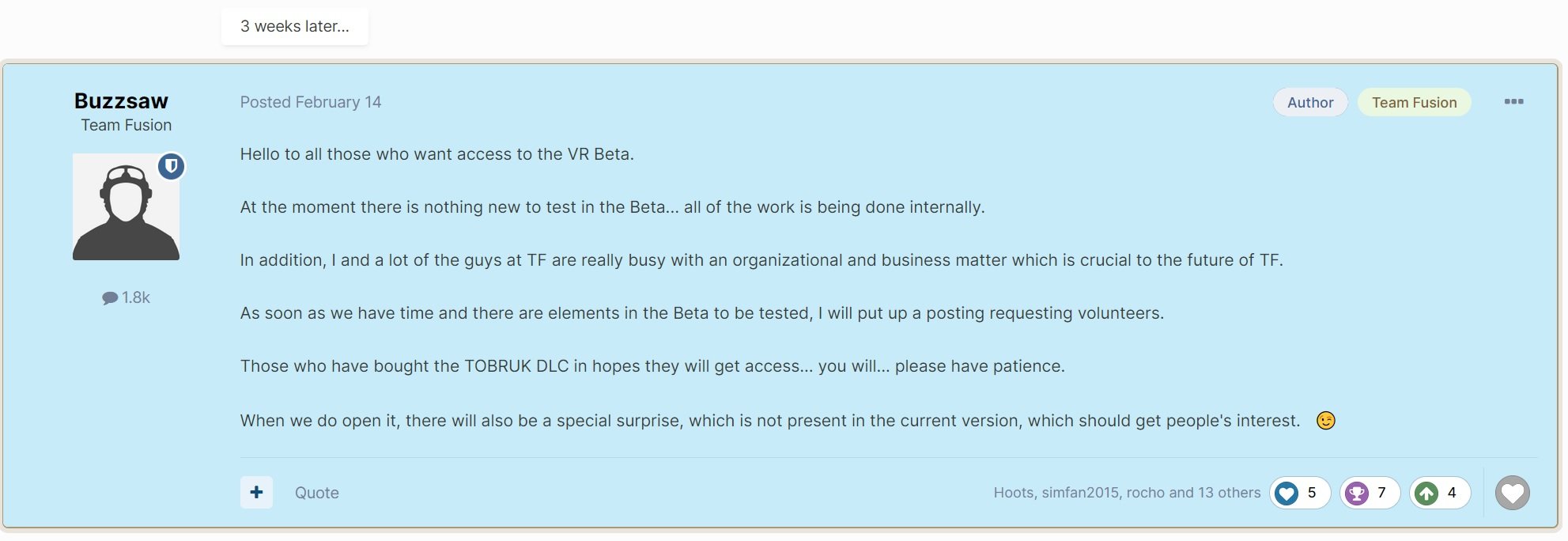Viewport: 1568px width, 541px height.
Task: Click the grey heart react button
Action: pyautogui.click(x=1512, y=493)
